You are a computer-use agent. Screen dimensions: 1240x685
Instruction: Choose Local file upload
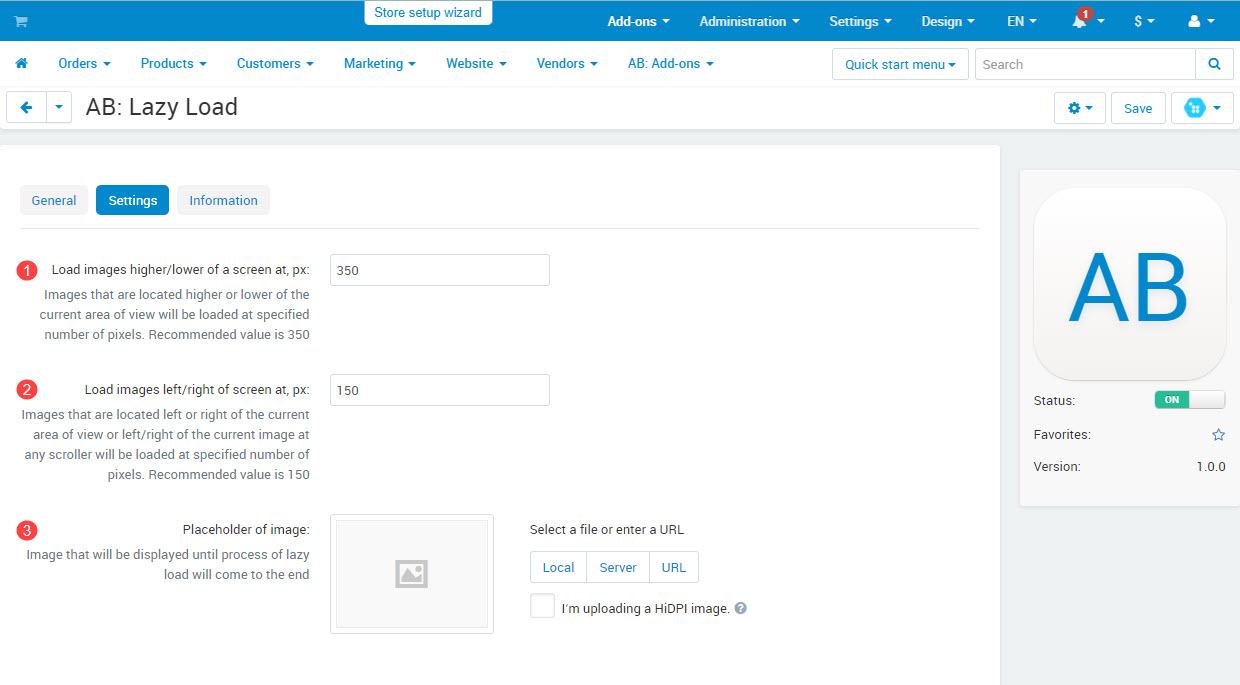pyautogui.click(x=558, y=567)
